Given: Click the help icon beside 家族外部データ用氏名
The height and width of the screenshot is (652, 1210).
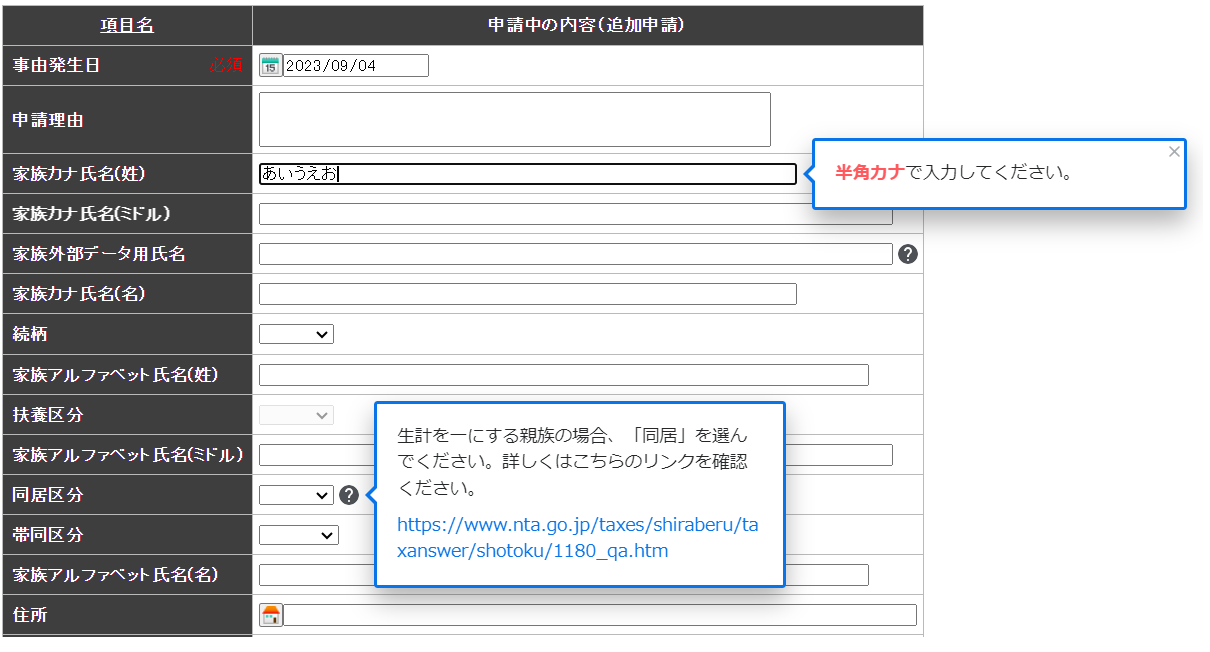Looking at the screenshot, I should coord(908,254).
